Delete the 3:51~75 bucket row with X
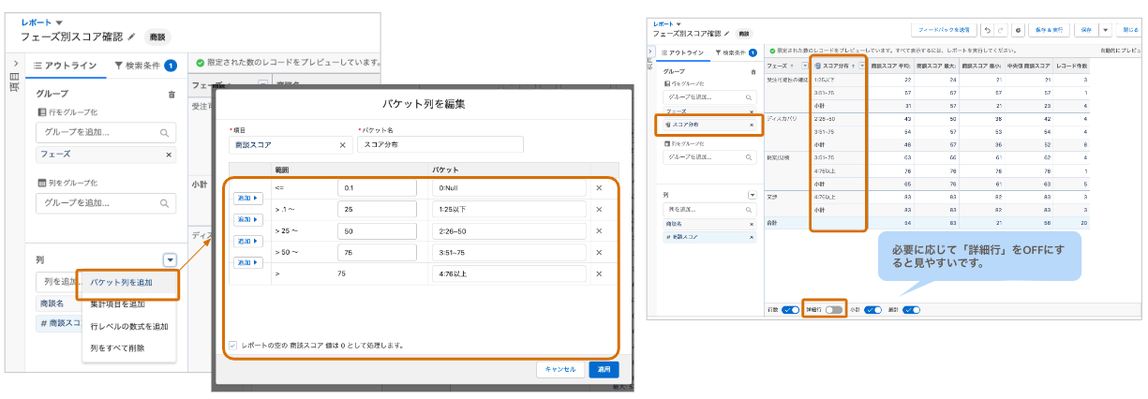Image resolution: width=1148 pixels, height=399 pixels. (x=599, y=253)
